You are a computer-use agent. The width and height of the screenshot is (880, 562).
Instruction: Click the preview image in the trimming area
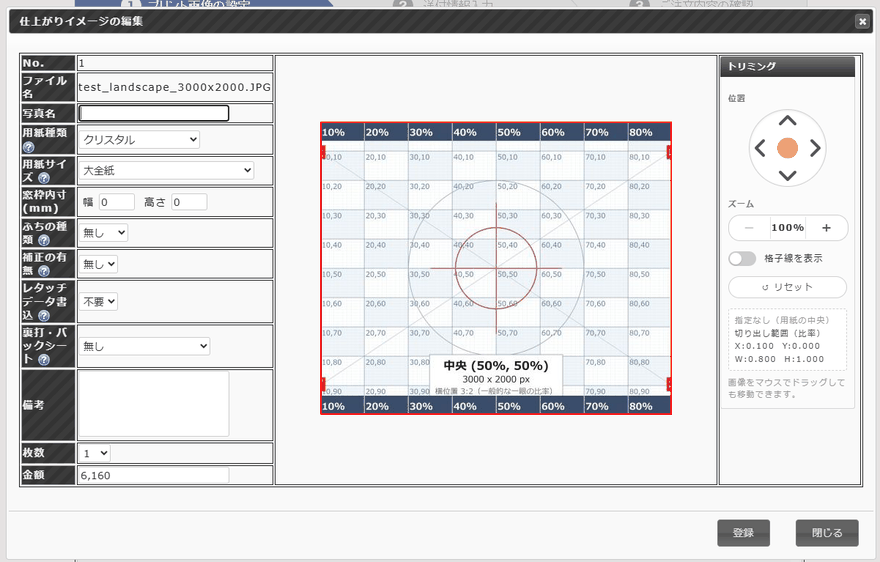tap(496, 268)
